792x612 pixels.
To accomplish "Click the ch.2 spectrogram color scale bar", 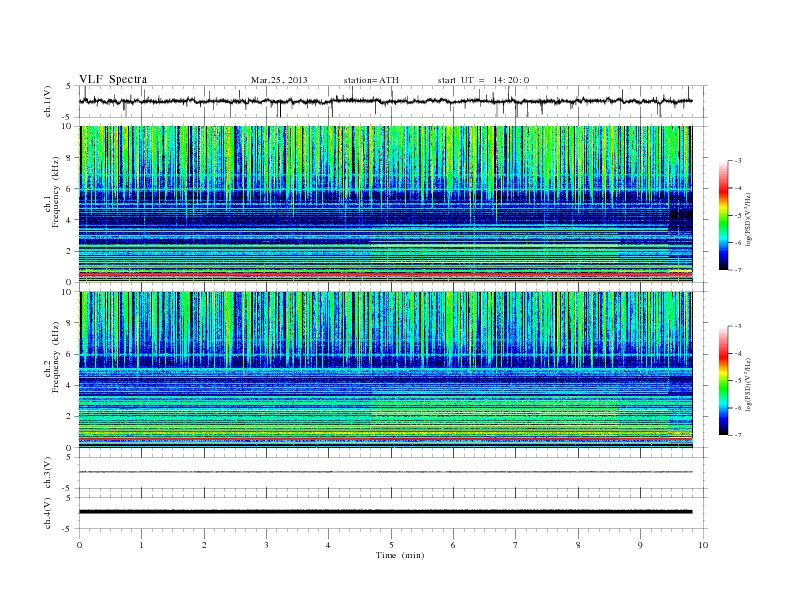I will click(x=723, y=380).
